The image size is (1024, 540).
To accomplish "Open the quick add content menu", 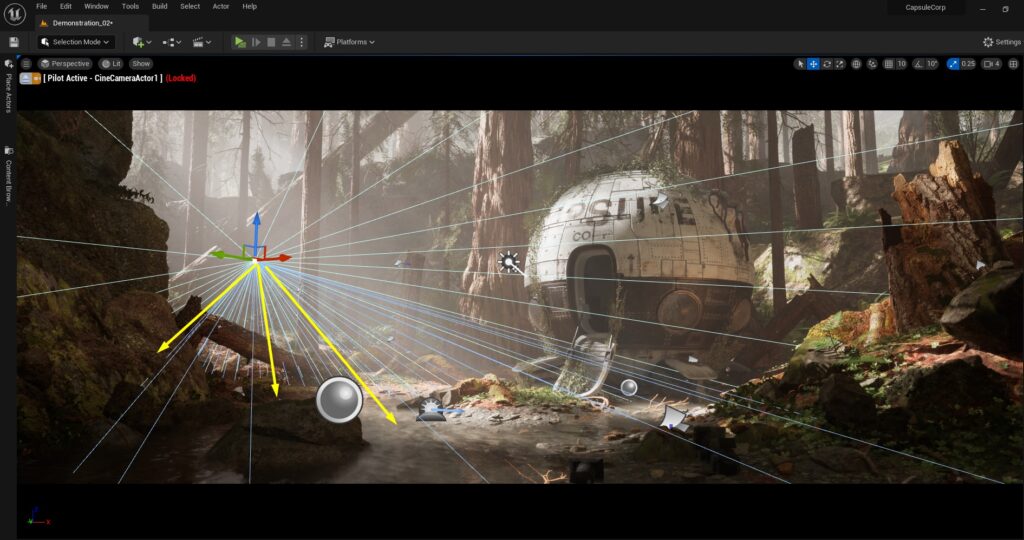I will point(142,42).
